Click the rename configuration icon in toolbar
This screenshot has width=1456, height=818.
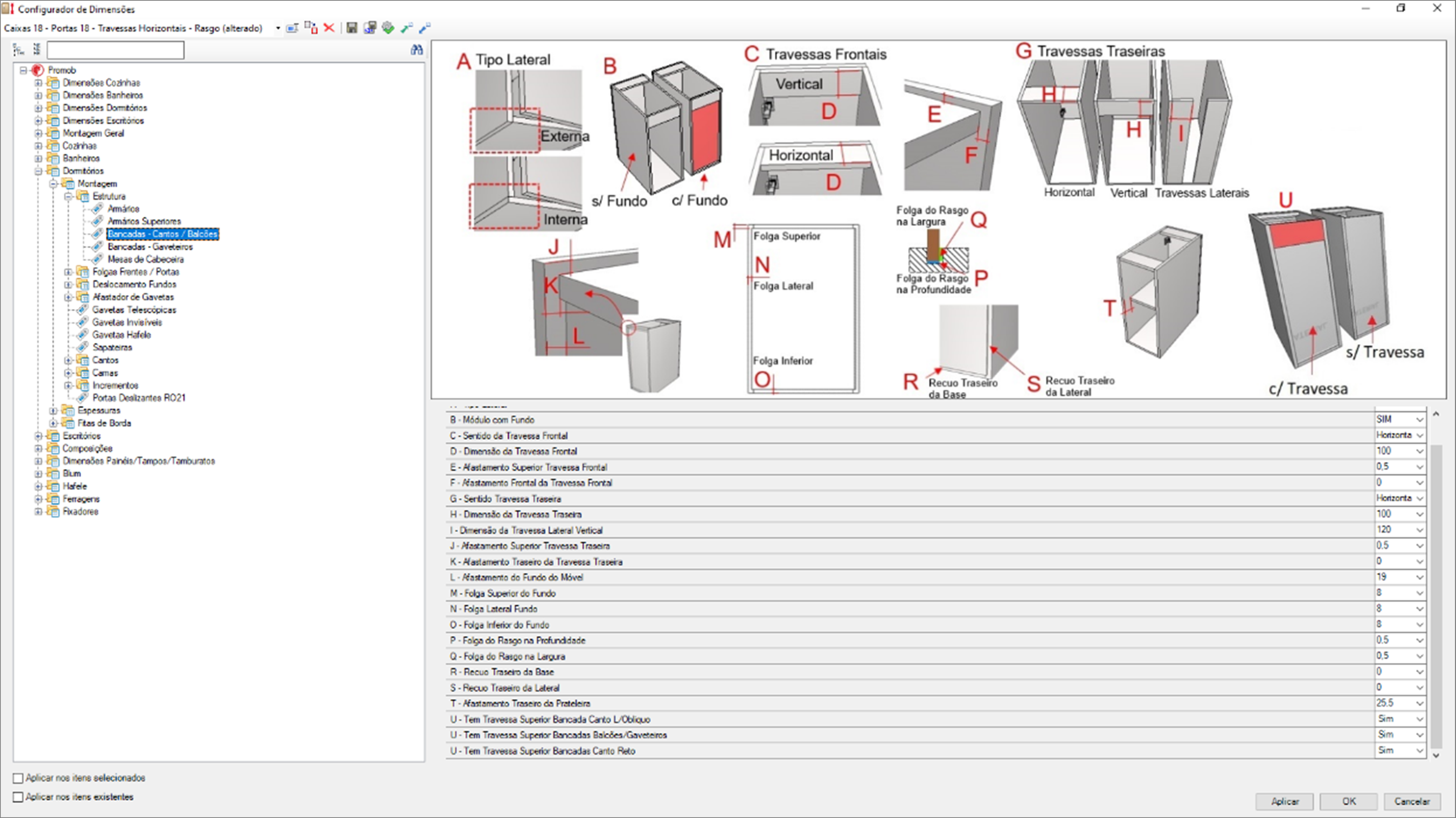292,28
